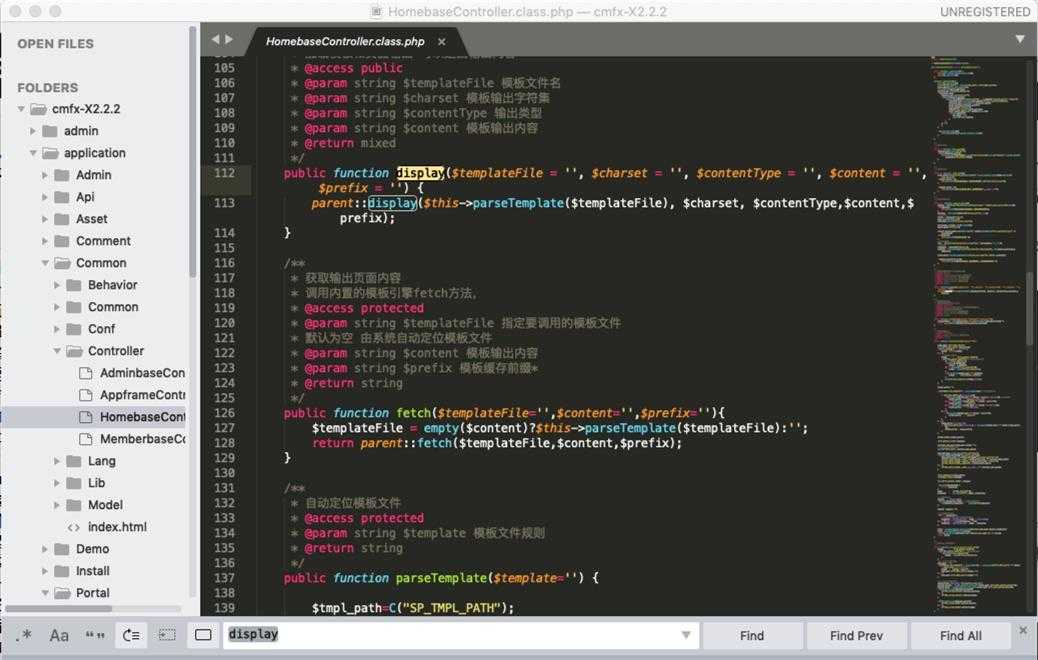Image resolution: width=1038 pixels, height=660 pixels.
Task: Click the Install folder icon
Action: click(x=62, y=571)
